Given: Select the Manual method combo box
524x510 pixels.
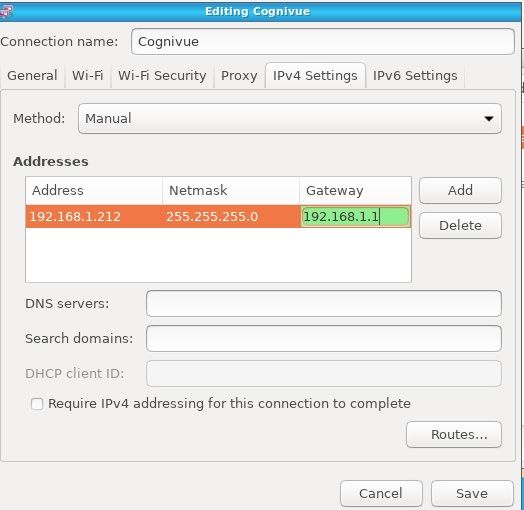Looking at the screenshot, I should coord(290,119).
